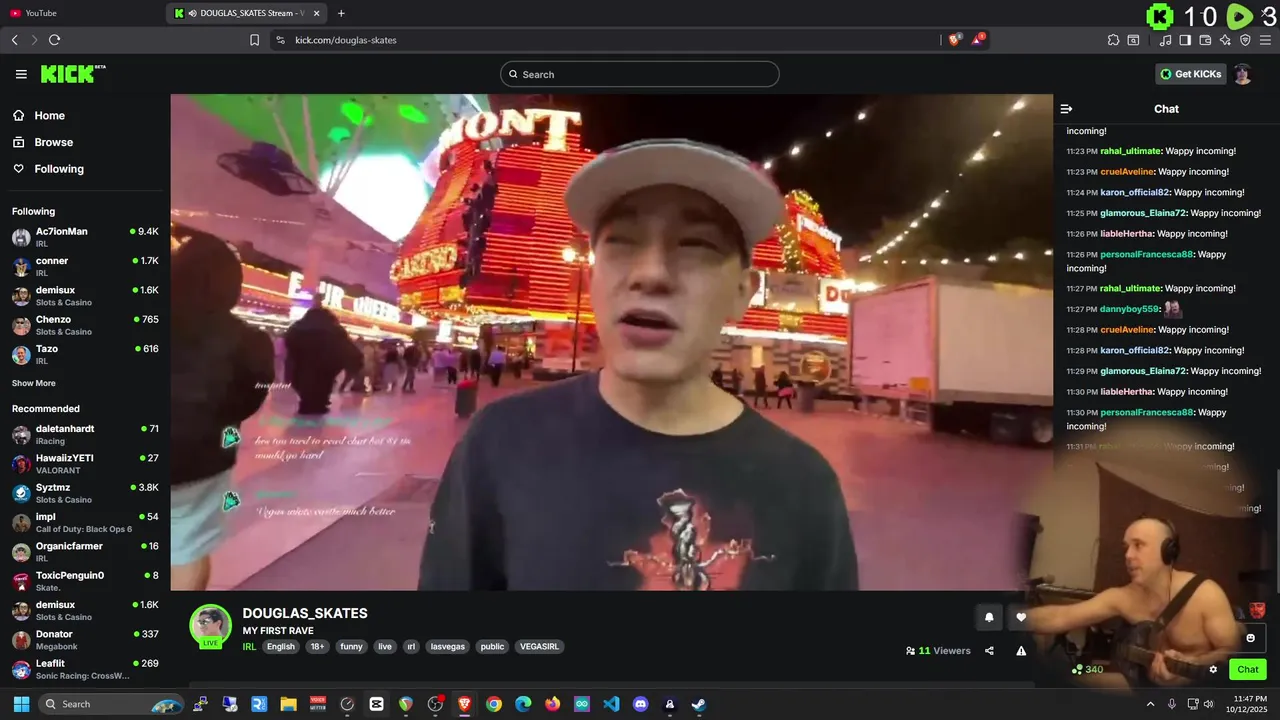
Task: Click the 18+ stream tag
Action: click(x=317, y=647)
